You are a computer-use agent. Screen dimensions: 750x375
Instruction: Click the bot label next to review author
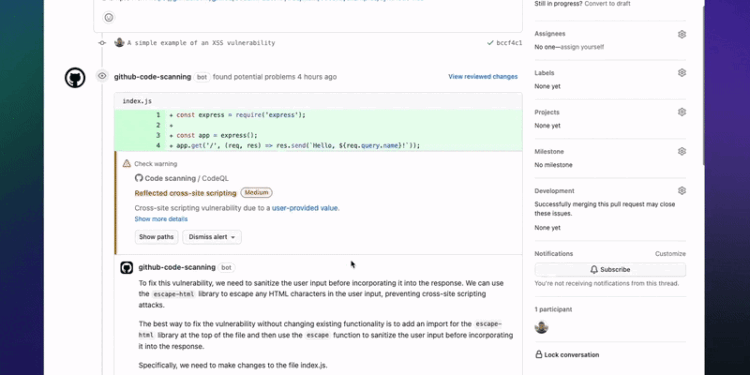[202, 77]
